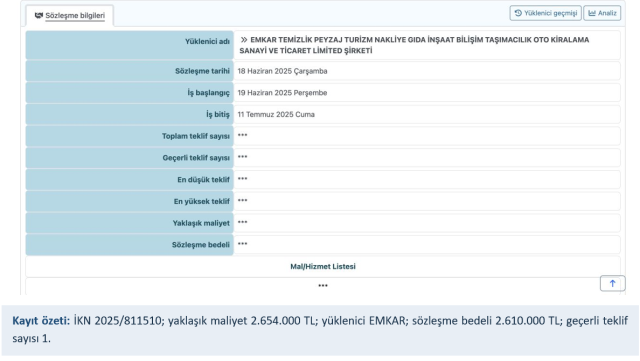Screen dimensions: 640x361
Task: Click the Yaklaşık maliyet label
Action: point(201,223)
